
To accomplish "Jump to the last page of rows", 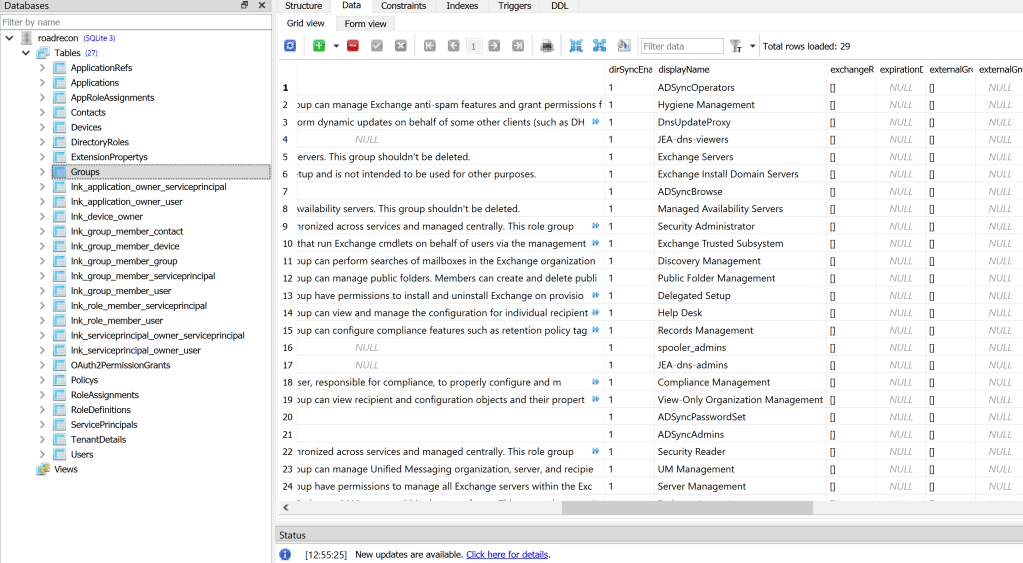I will click(x=518, y=46).
